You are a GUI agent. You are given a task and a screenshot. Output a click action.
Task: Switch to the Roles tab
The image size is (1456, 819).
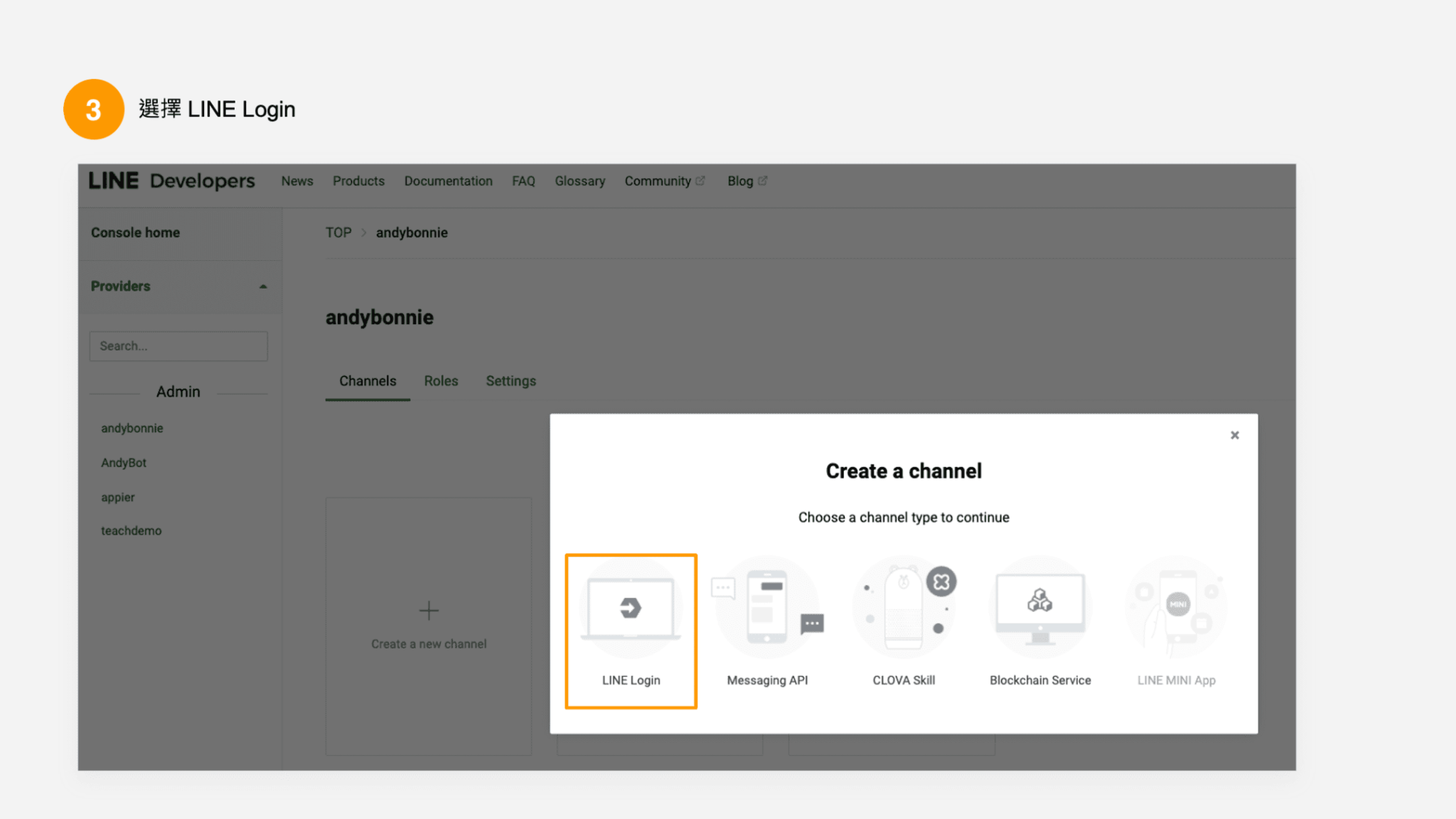pyautogui.click(x=441, y=381)
